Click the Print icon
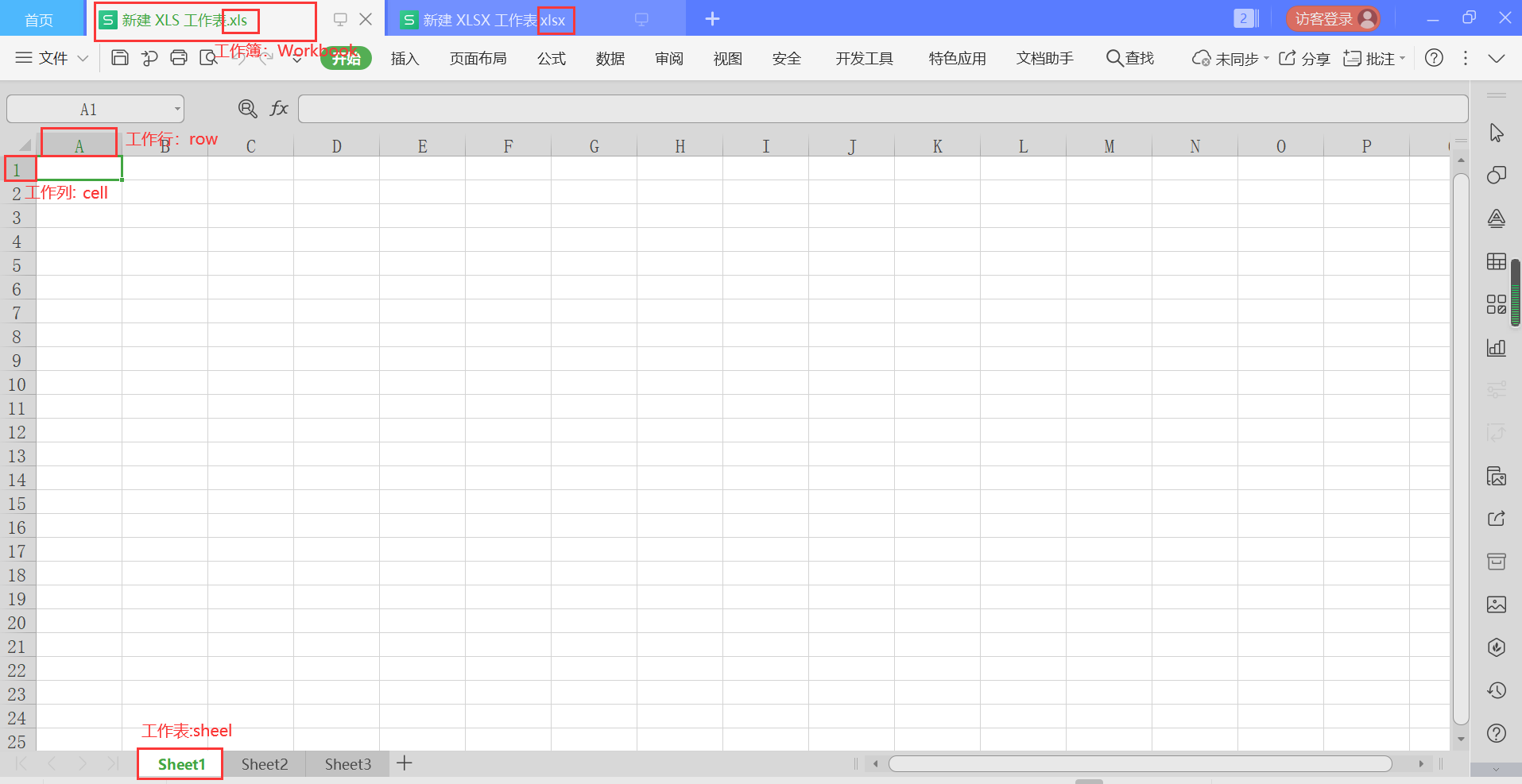This screenshot has height=784, width=1522. pos(179,58)
